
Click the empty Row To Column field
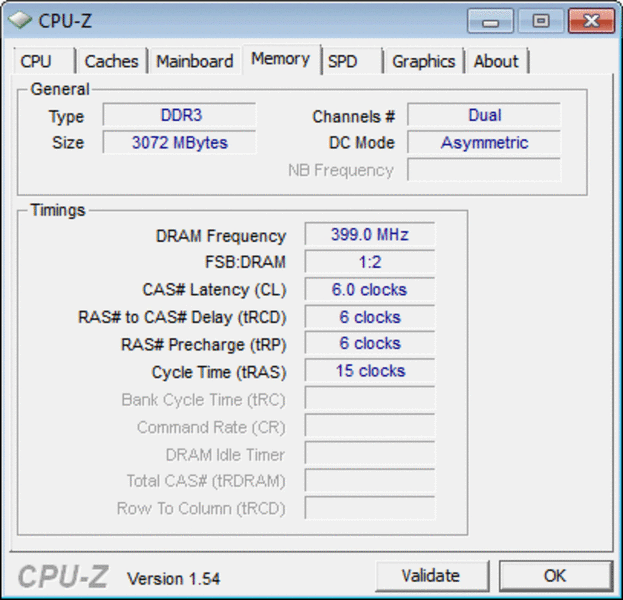(370, 508)
